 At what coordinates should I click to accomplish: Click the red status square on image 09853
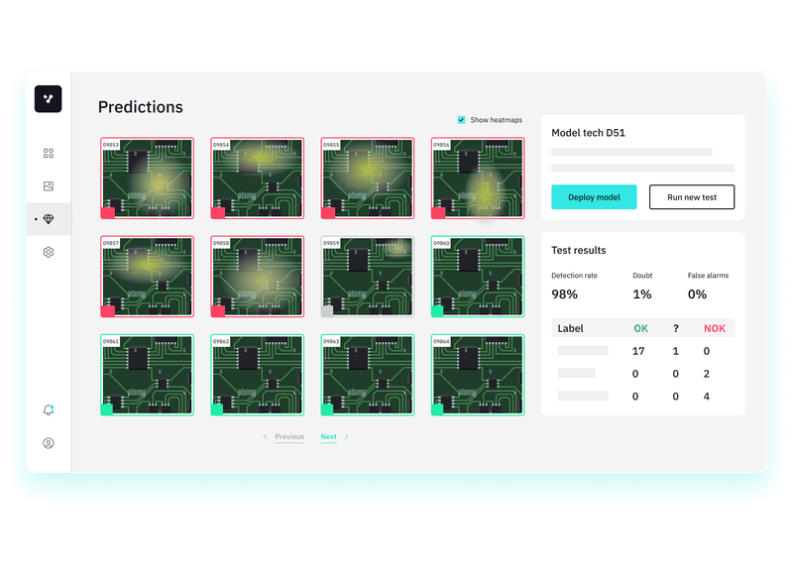tap(108, 212)
